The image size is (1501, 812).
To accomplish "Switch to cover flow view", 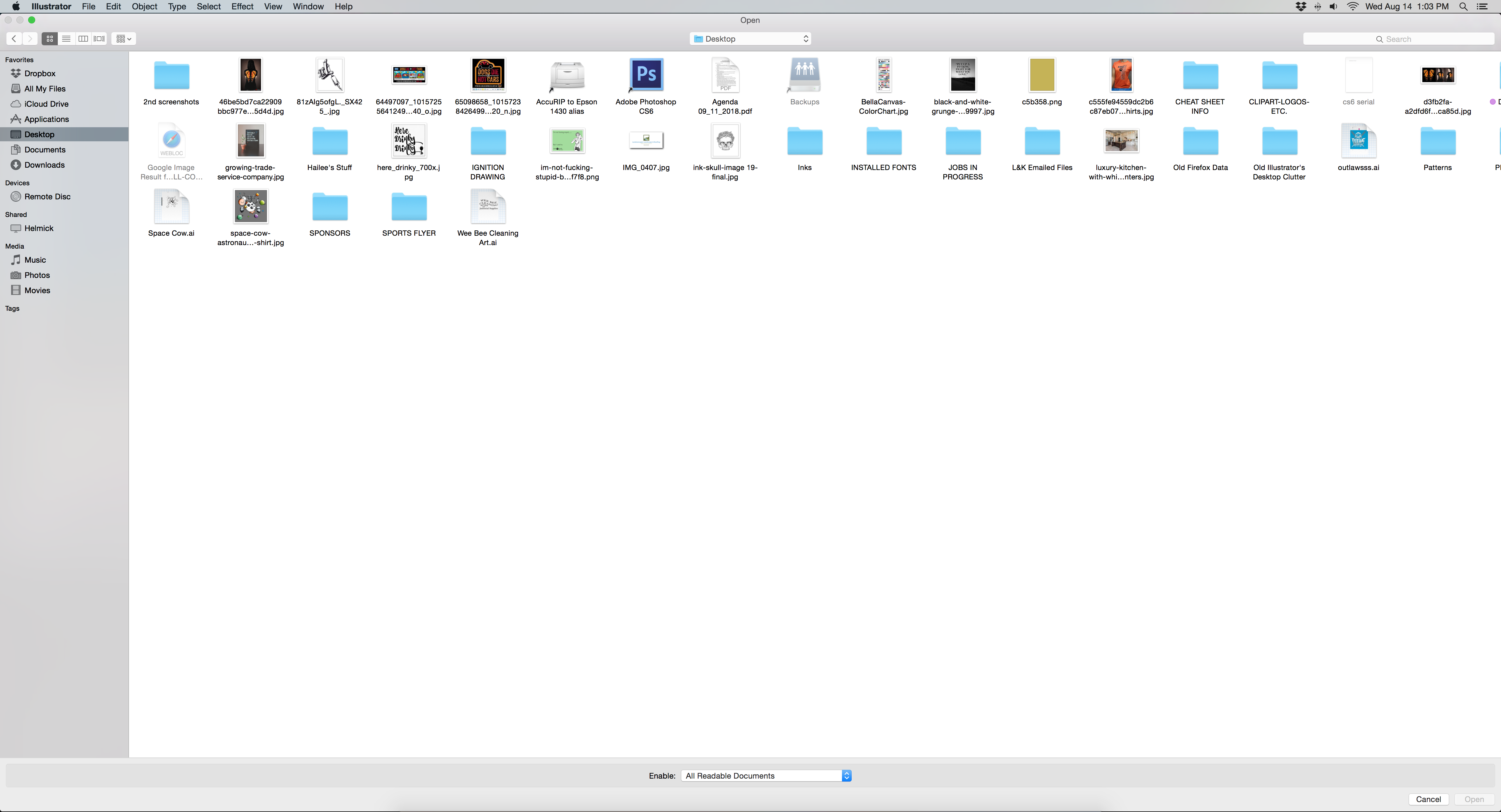I will [x=100, y=38].
